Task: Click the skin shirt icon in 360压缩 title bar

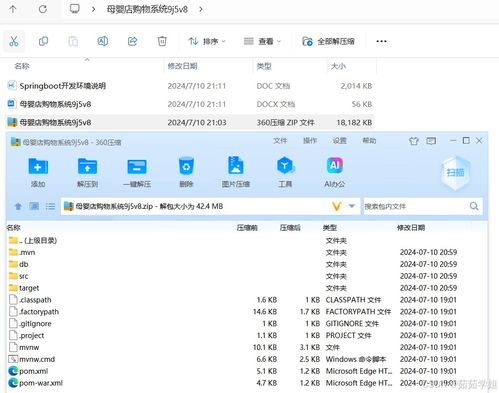Action: click(414, 141)
